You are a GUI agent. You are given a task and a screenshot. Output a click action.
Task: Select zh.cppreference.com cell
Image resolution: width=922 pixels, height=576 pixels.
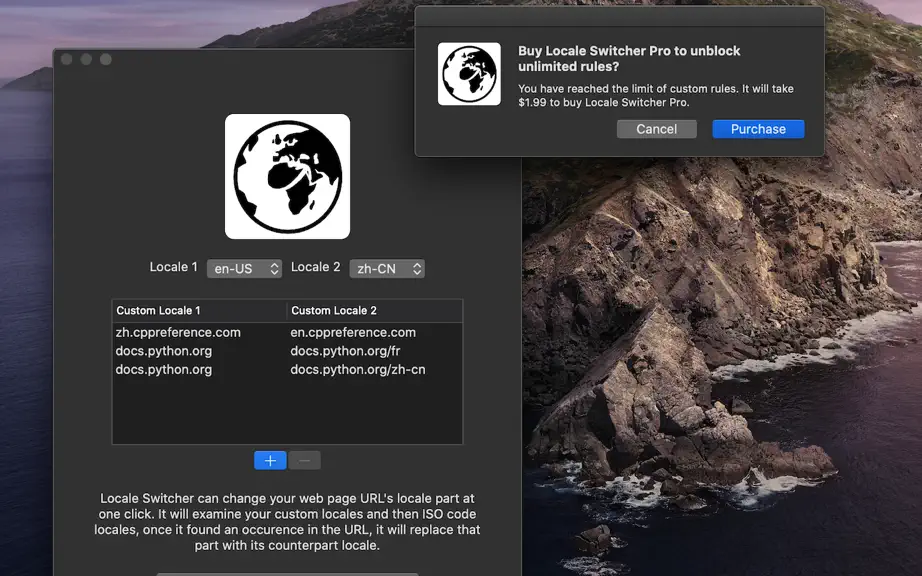click(x=178, y=332)
